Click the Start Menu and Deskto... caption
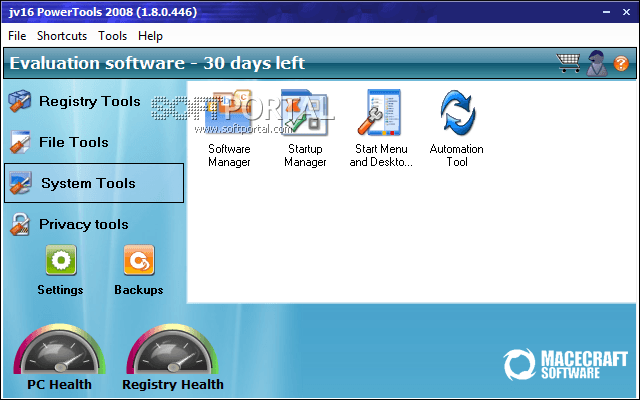 [x=381, y=156]
